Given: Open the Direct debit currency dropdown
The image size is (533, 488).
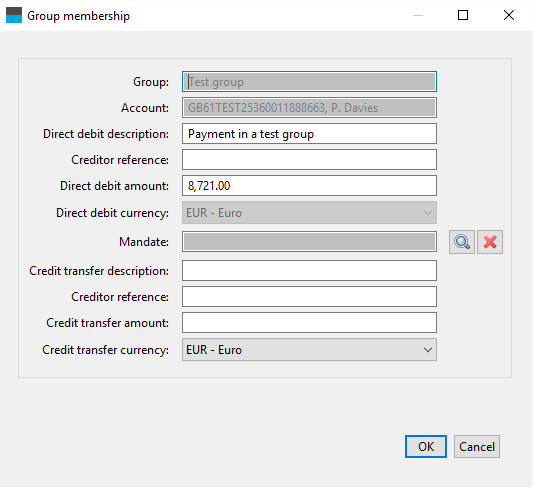Looking at the screenshot, I should [309, 213].
